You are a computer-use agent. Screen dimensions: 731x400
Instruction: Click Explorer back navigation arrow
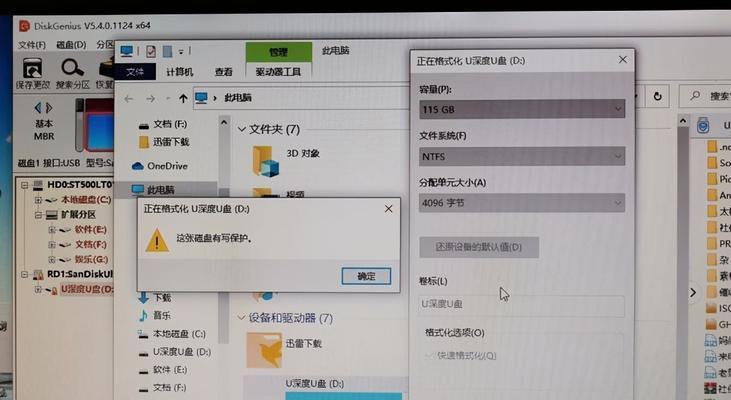coord(129,98)
